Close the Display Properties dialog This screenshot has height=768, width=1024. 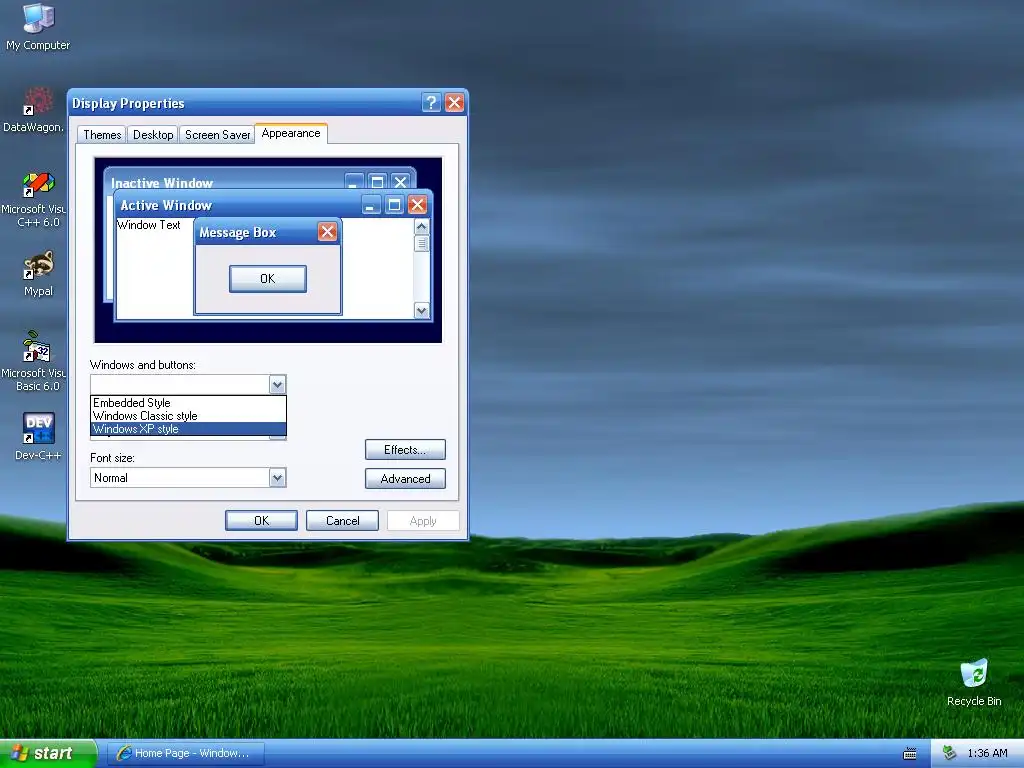pos(455,103)
